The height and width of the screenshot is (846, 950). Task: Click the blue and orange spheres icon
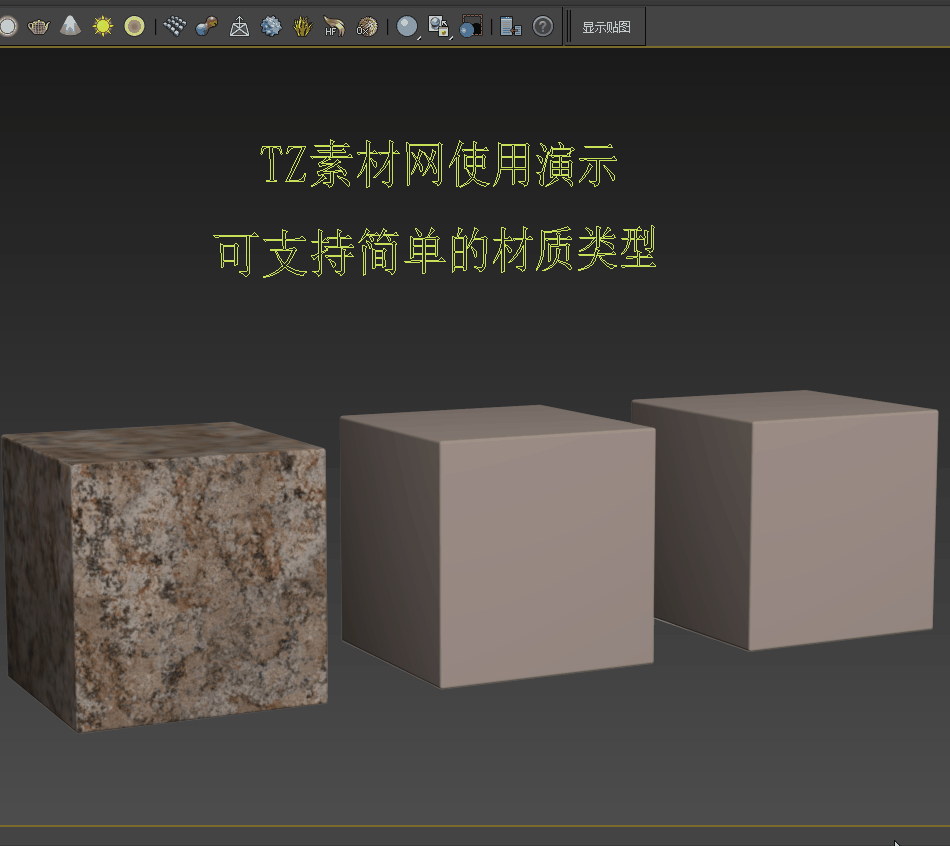206,27
